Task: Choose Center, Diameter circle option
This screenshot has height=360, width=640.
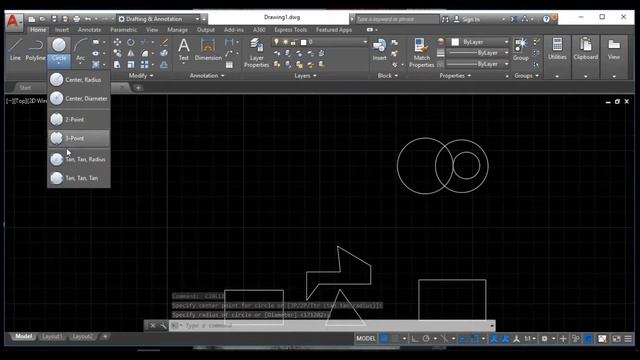Action: (79, 98)
